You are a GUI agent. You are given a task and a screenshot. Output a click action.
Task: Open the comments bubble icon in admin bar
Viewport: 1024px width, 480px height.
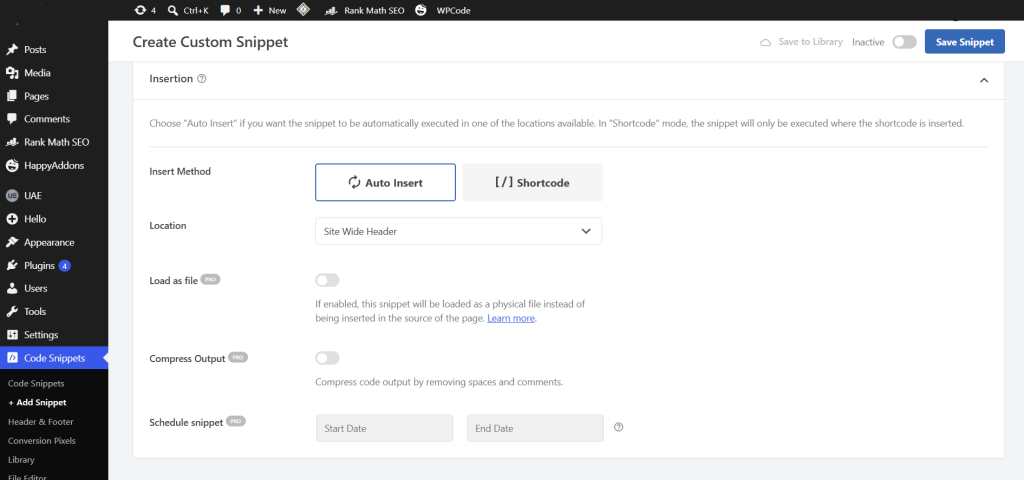225,10
